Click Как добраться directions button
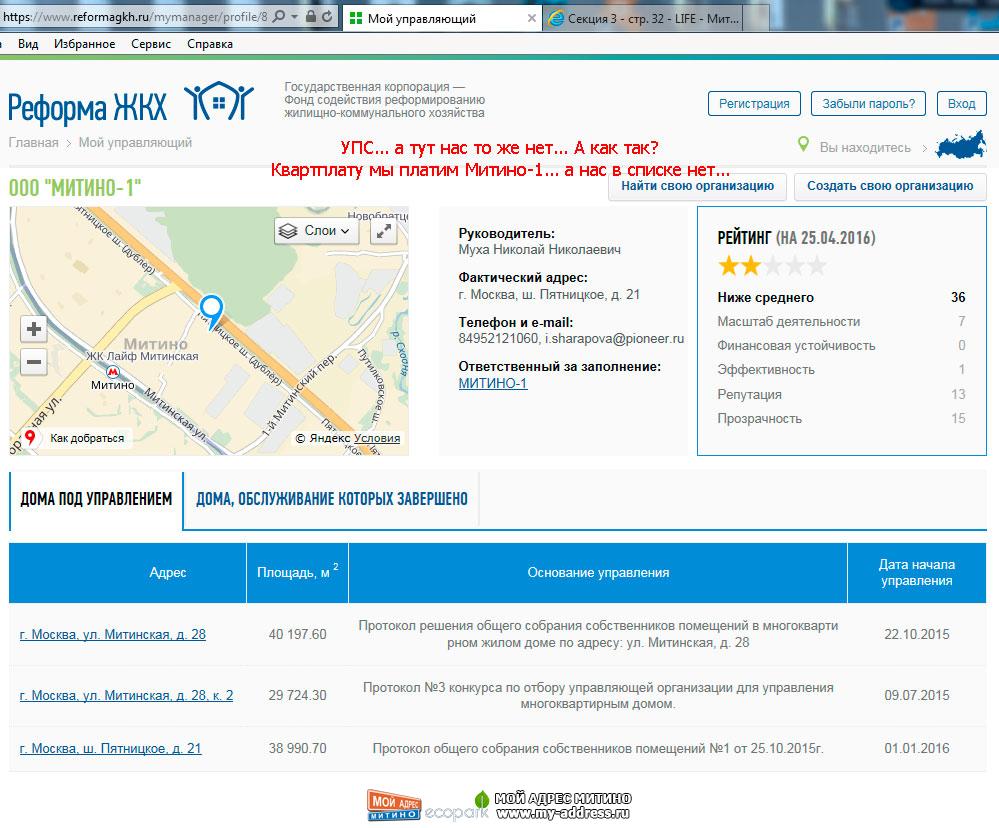This screenshot has width=999, height=828. tap(76, 438)
